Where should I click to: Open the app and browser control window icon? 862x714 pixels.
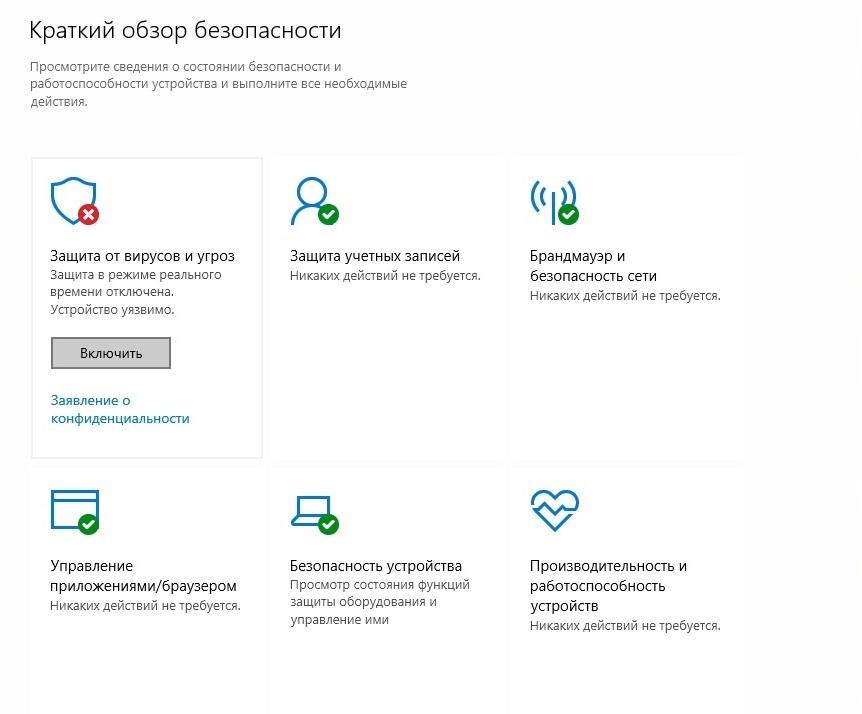click(75, 510)
